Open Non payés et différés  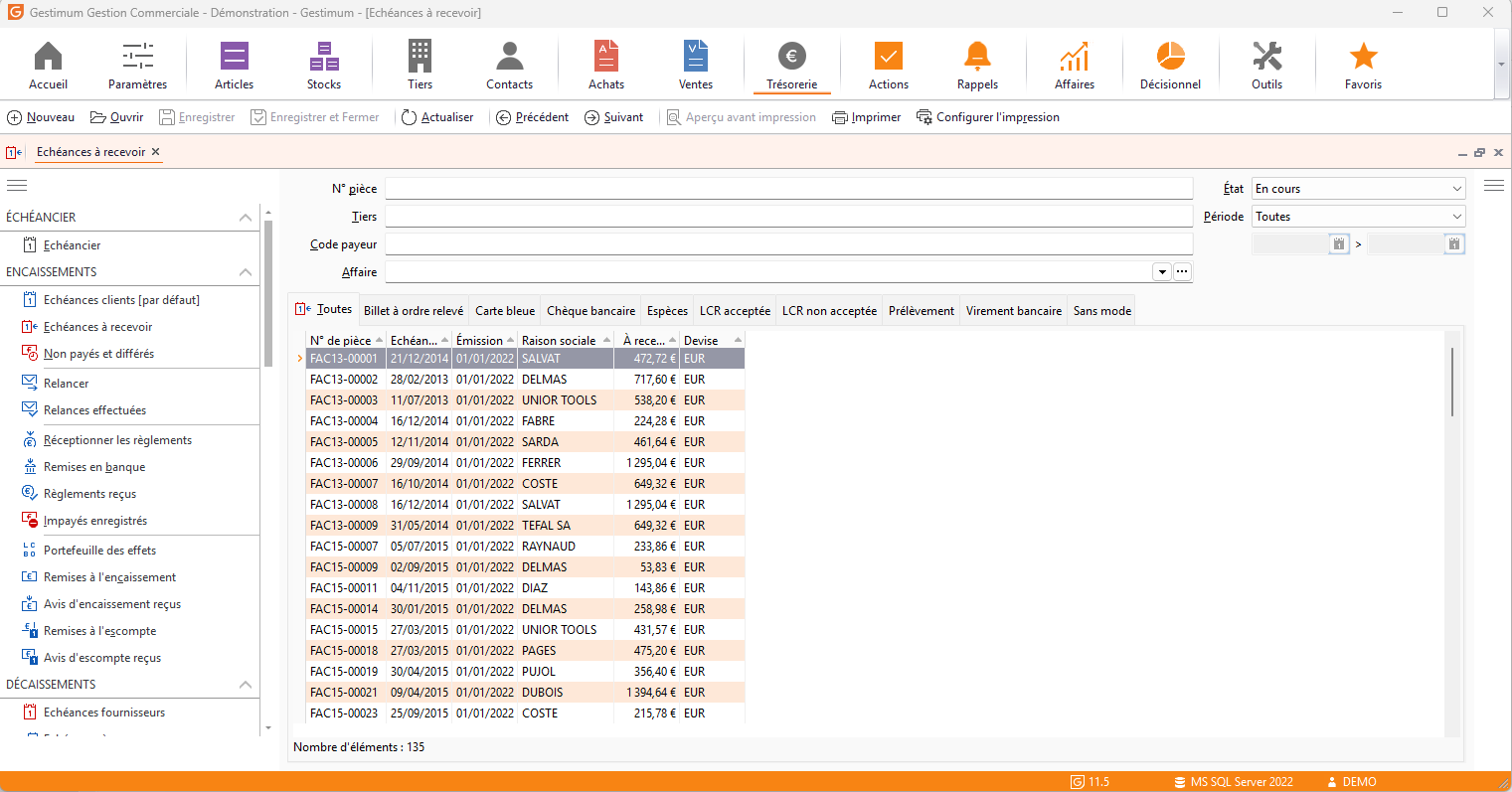[x=98, y=354]
